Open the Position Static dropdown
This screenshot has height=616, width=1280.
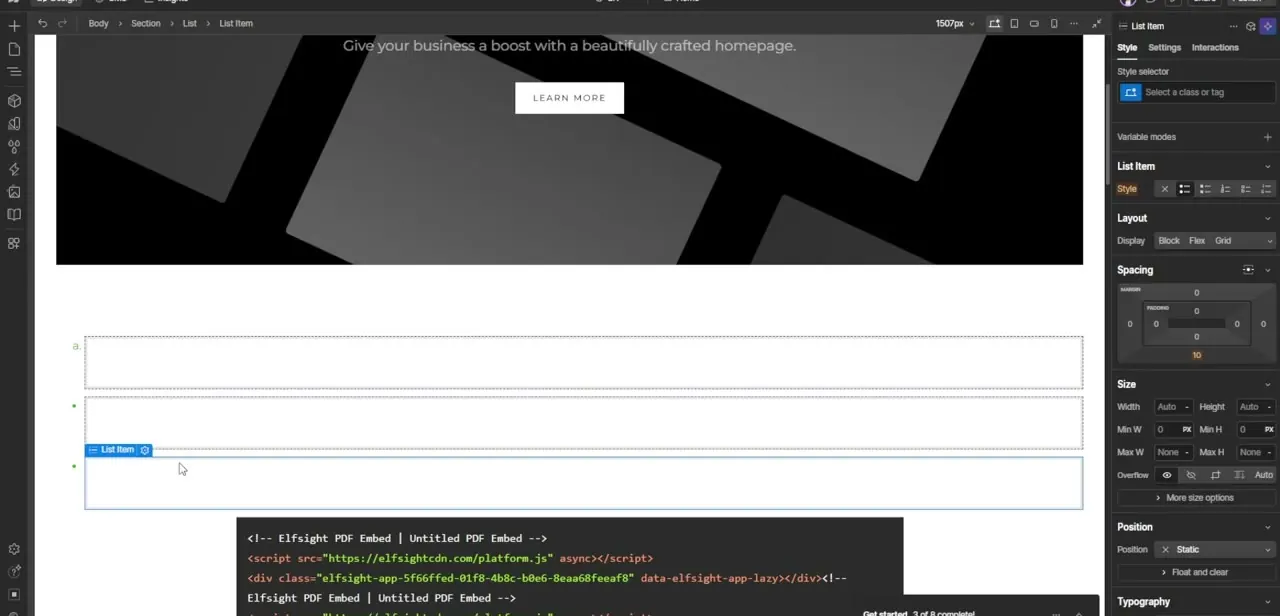pyautogui.click(x=1216, y=550)
